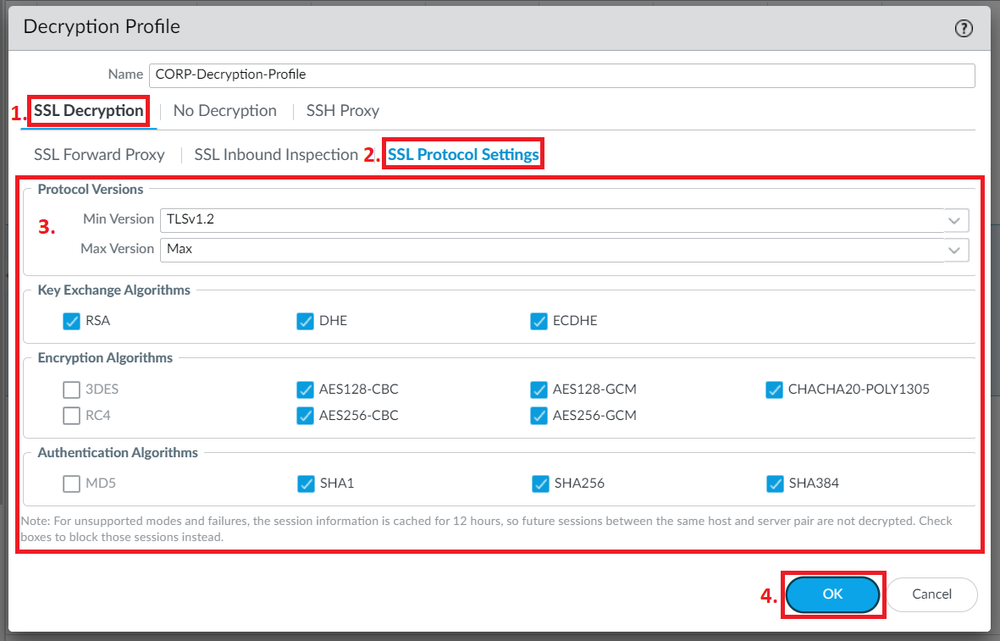This screenshot has height=641, width=1000.
Task: Open the SSH Proxy tab
Action: click(342, 110)
